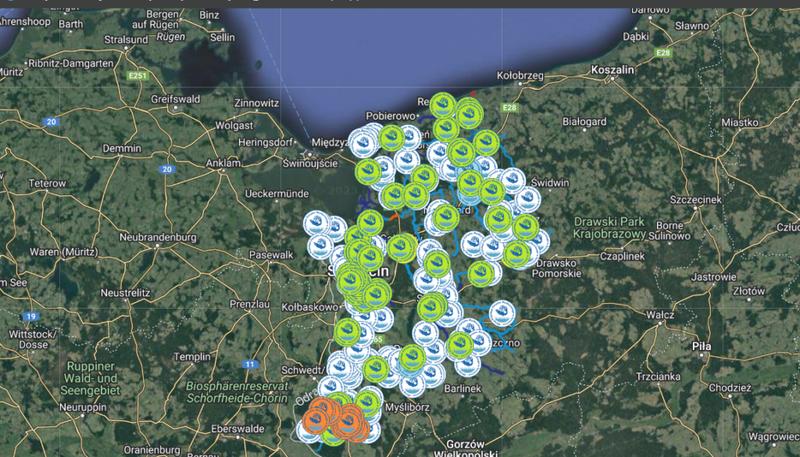This screenshot has width=800, height=457.
Task: Select the green marker next to Pobierowo label
Action: tap(392, 138)
